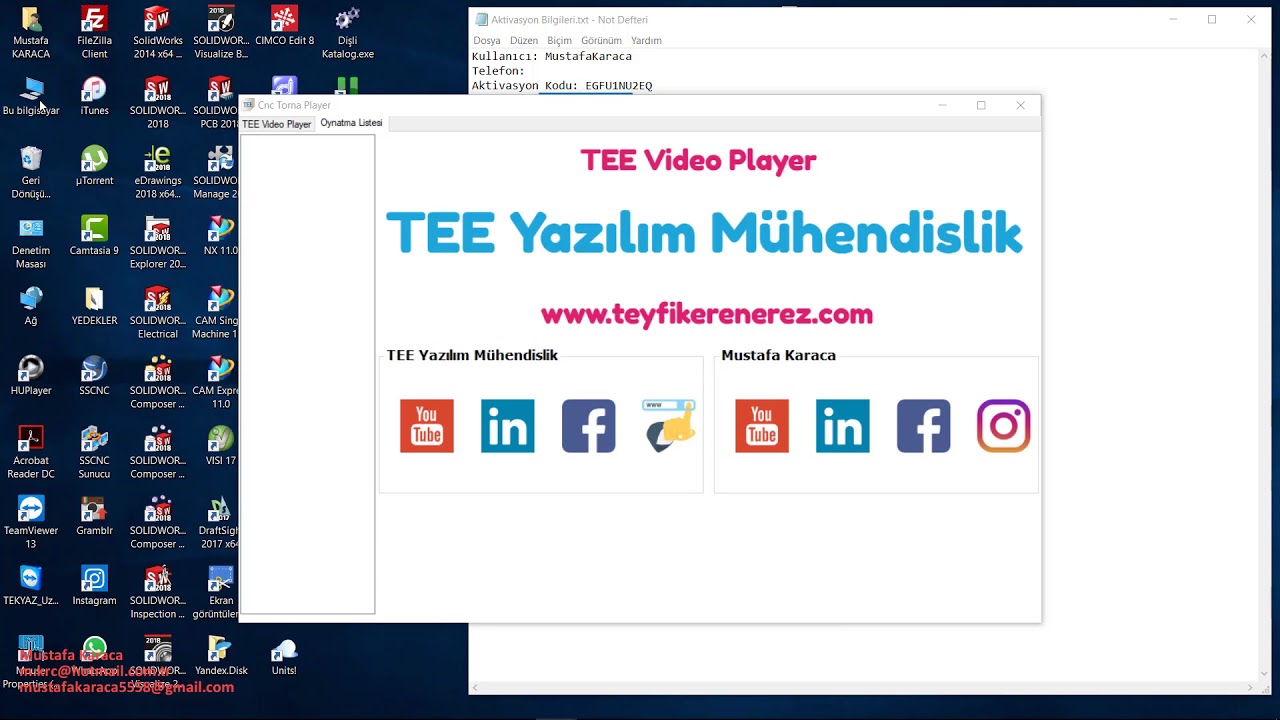
Task: Select TEKYAZ_Uz desktop icon
Action: 31,587
